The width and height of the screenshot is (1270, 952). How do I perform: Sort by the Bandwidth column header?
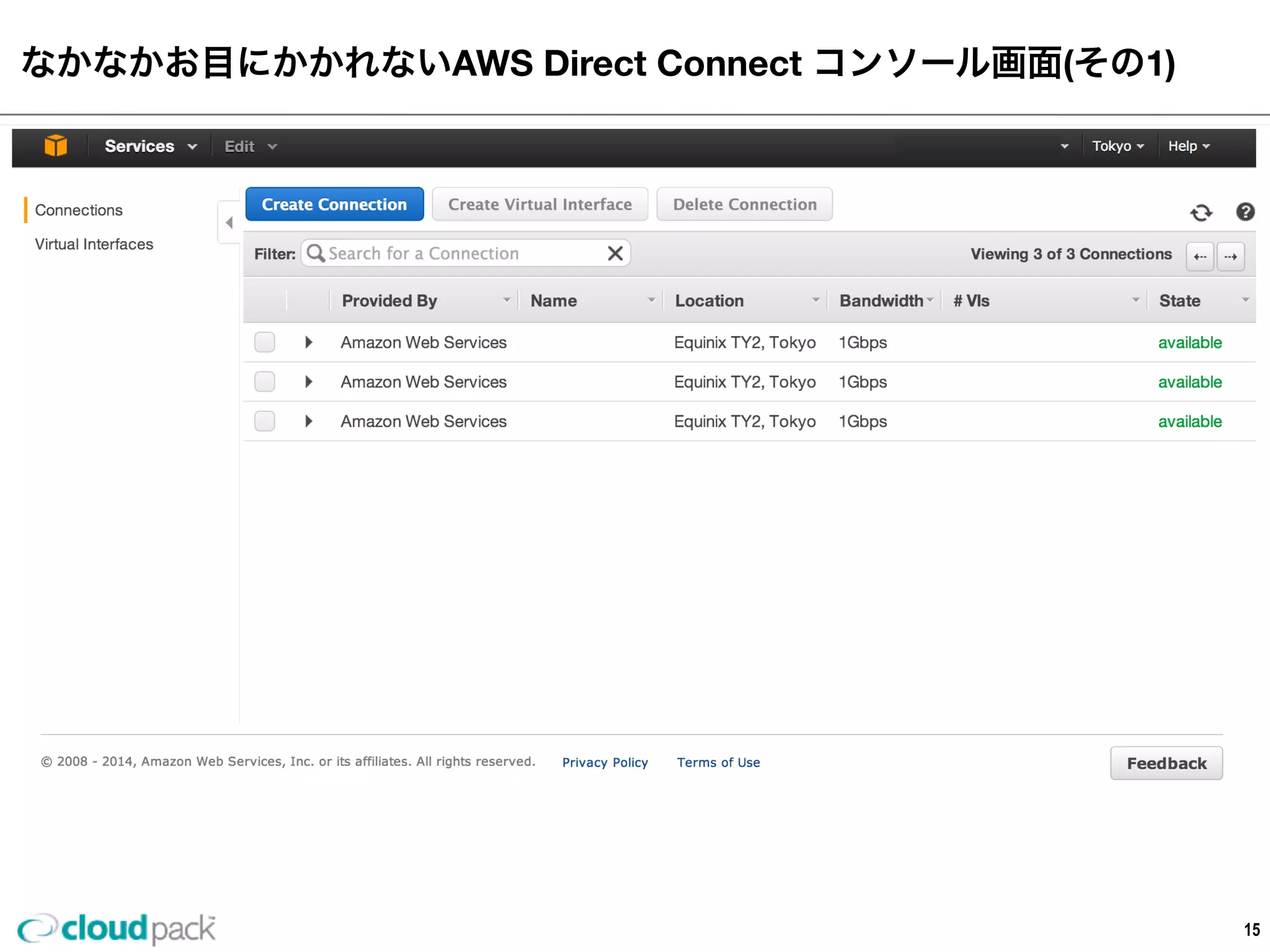886,301
